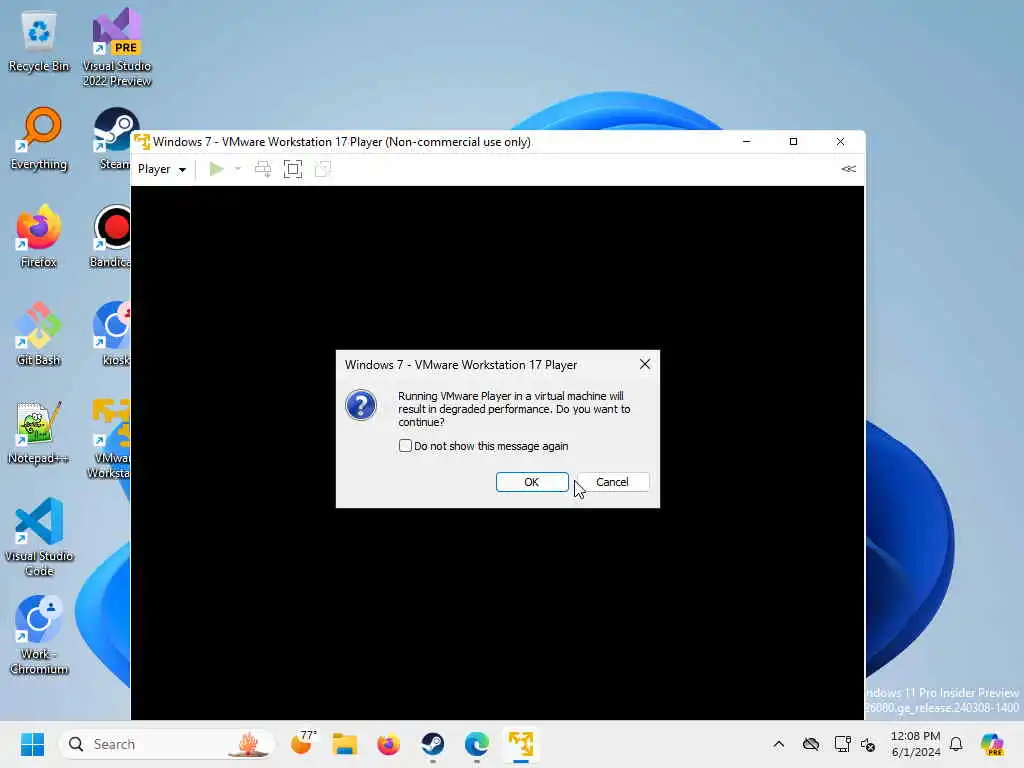This screenshot has height=768, width=1024.
Task: Click Cancel in the VMware dialog
Action: pyautogui.click(x=613, y=482)
